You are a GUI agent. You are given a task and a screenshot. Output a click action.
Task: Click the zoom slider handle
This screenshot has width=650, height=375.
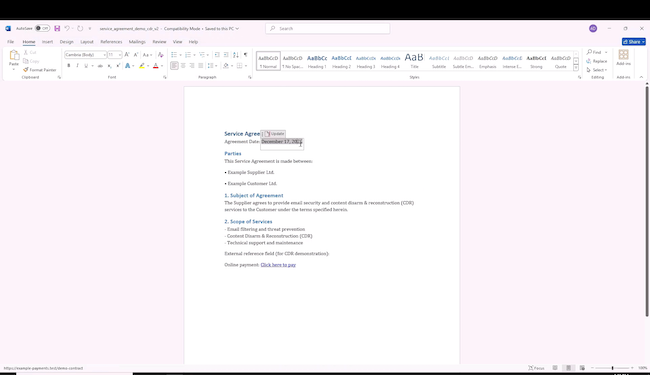(612, 368)
